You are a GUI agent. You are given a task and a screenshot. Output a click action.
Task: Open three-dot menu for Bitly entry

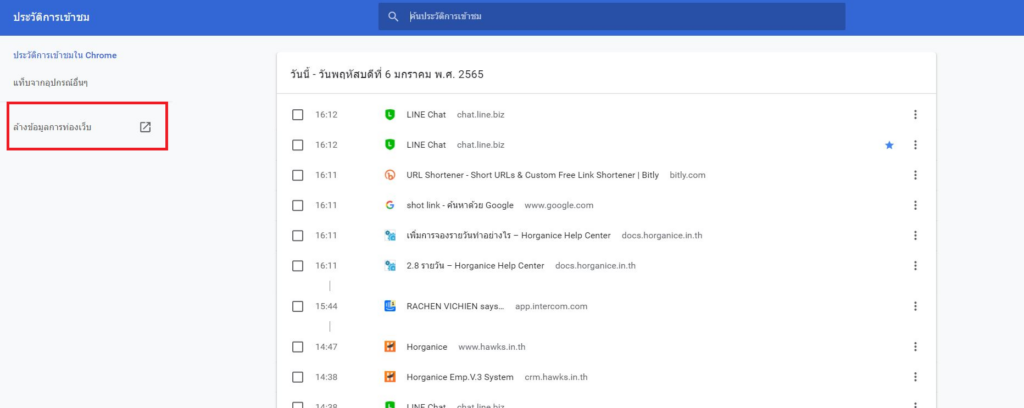pyautogui.click(x=915, y=175)
